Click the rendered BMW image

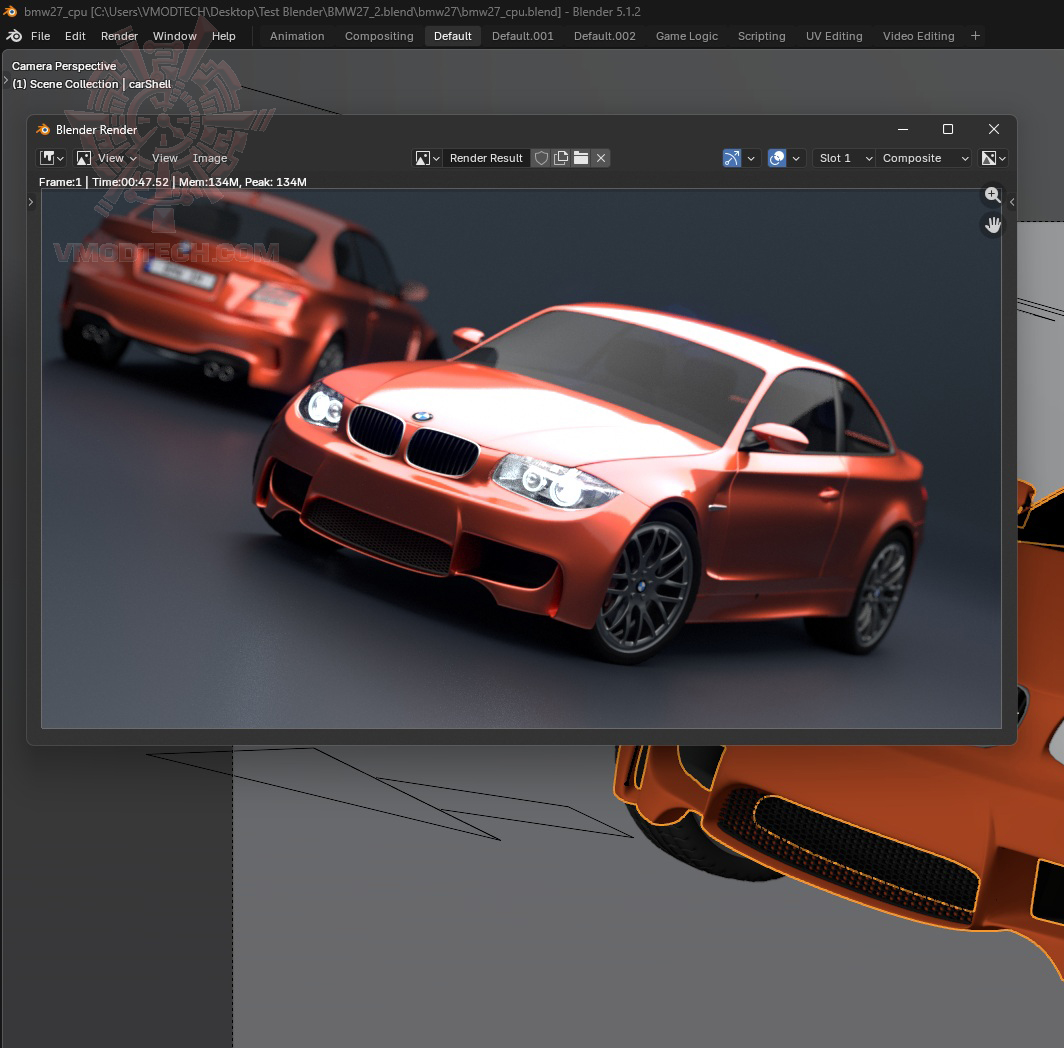[x=521, y=459]
